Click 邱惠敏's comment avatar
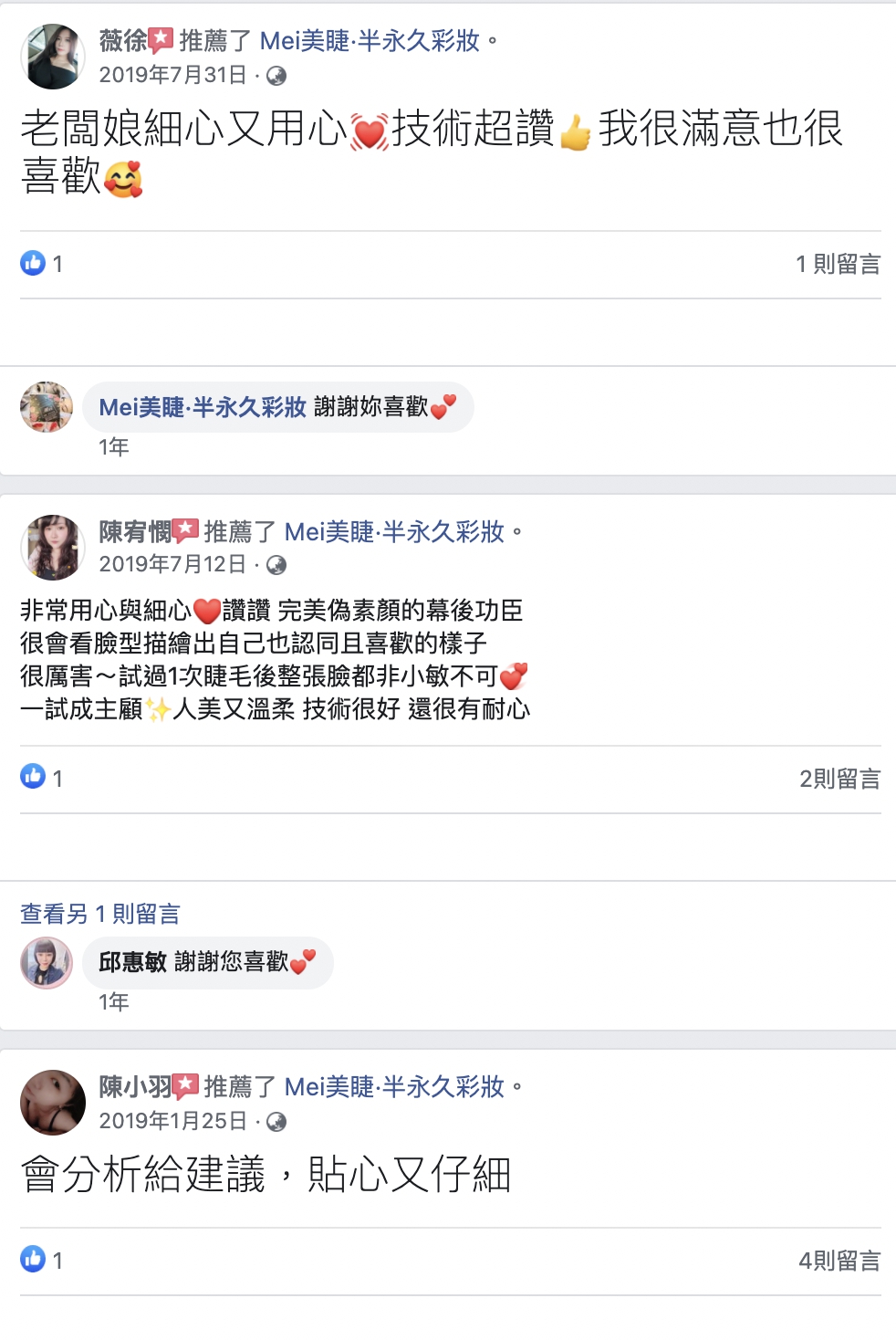The image size is (896, 1340). click(x=47, y=963)
